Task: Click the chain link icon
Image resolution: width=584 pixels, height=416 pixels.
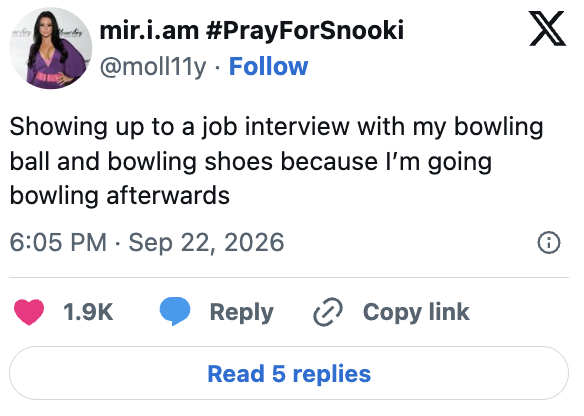Action: click(328, 312)
